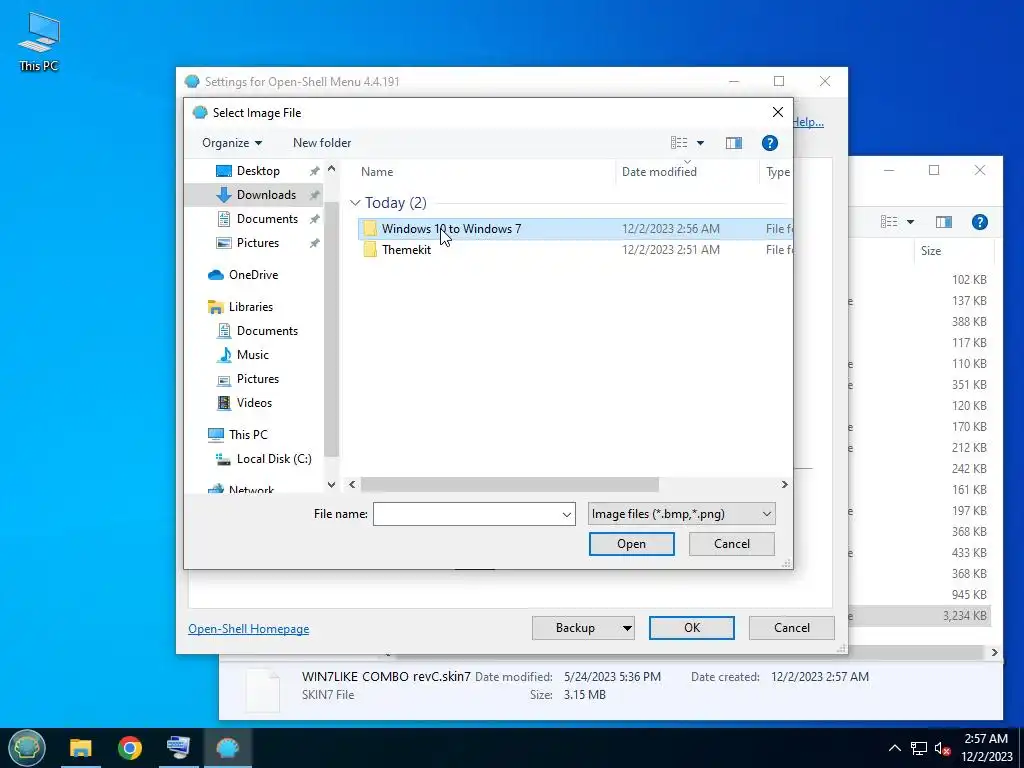Image resolution: width=1024 pixels, height=768 pixels.
Task: Maximize the Open-Shell settings window
Action: (x=778, y=81)
